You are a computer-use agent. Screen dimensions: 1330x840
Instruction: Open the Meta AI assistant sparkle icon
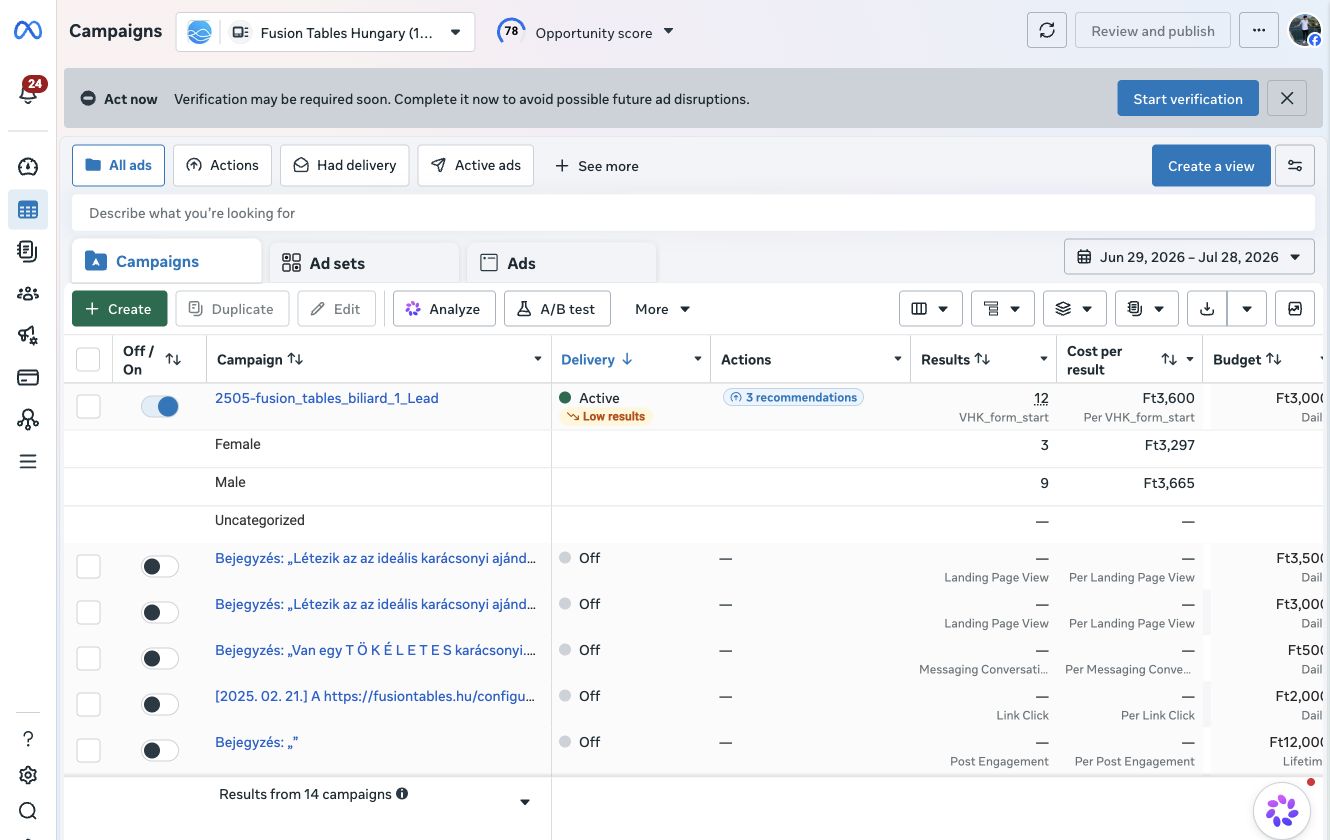click(1282, 810)
